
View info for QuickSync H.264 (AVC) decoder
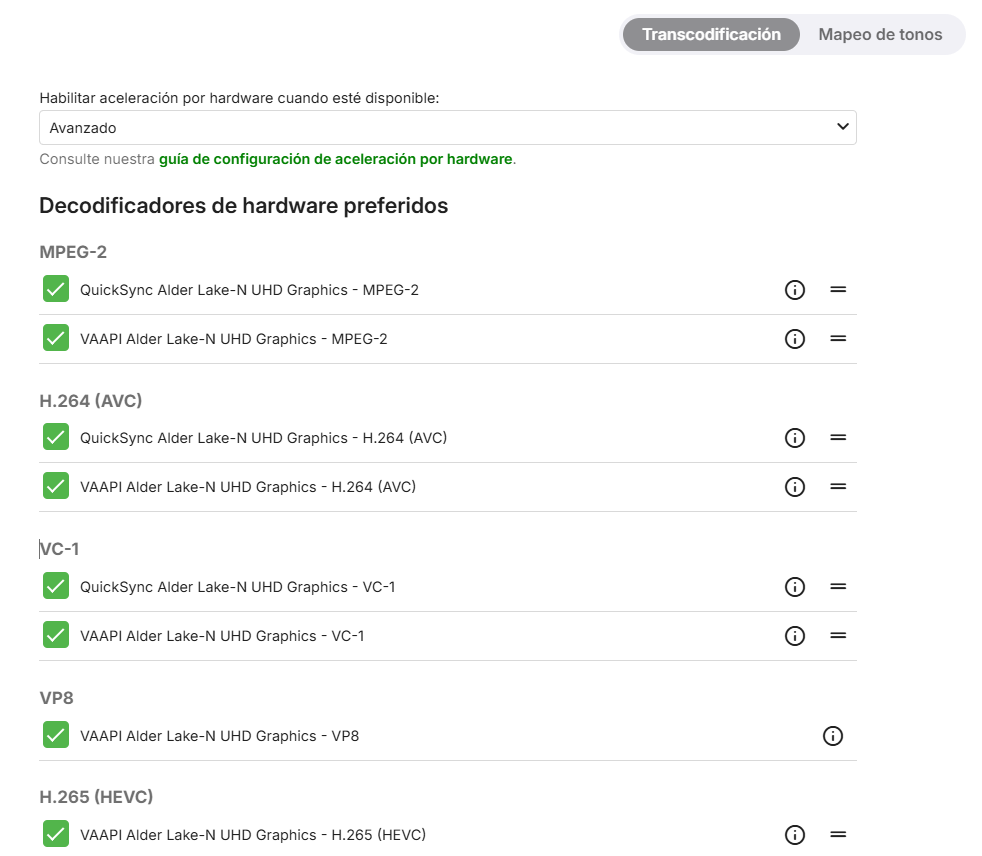tap(795, 437)
